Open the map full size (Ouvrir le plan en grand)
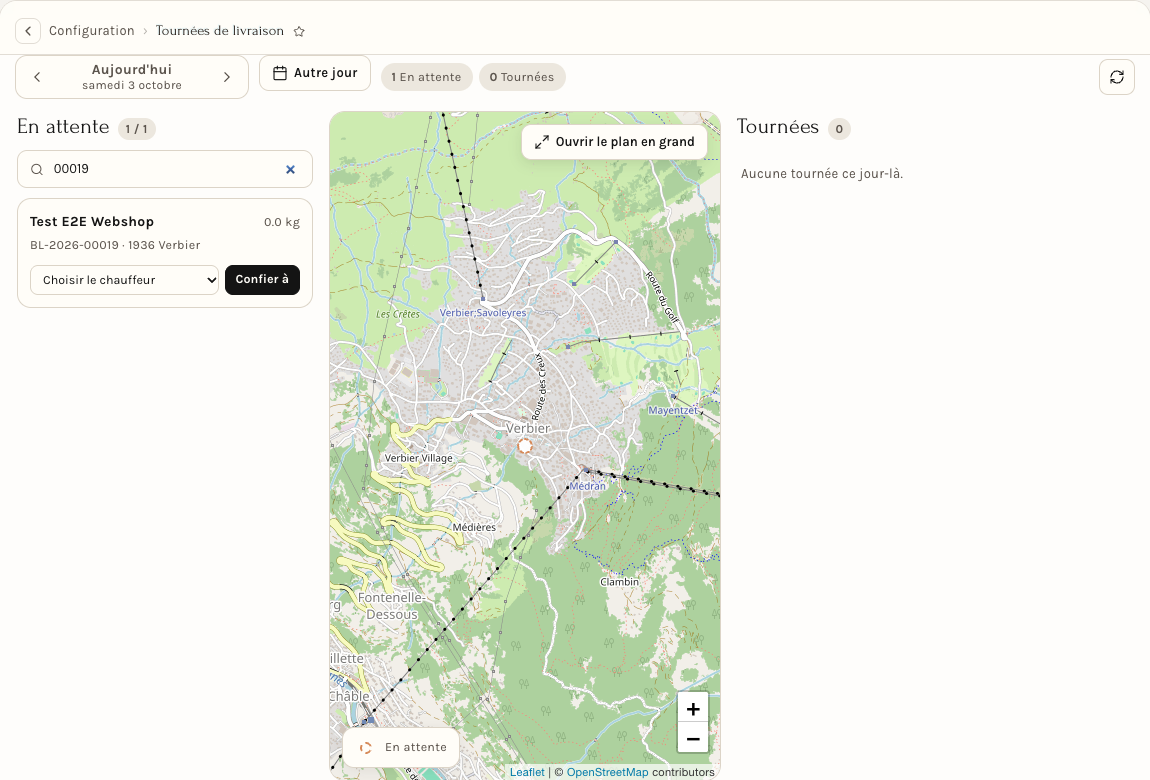 click(x=615, y=141)
